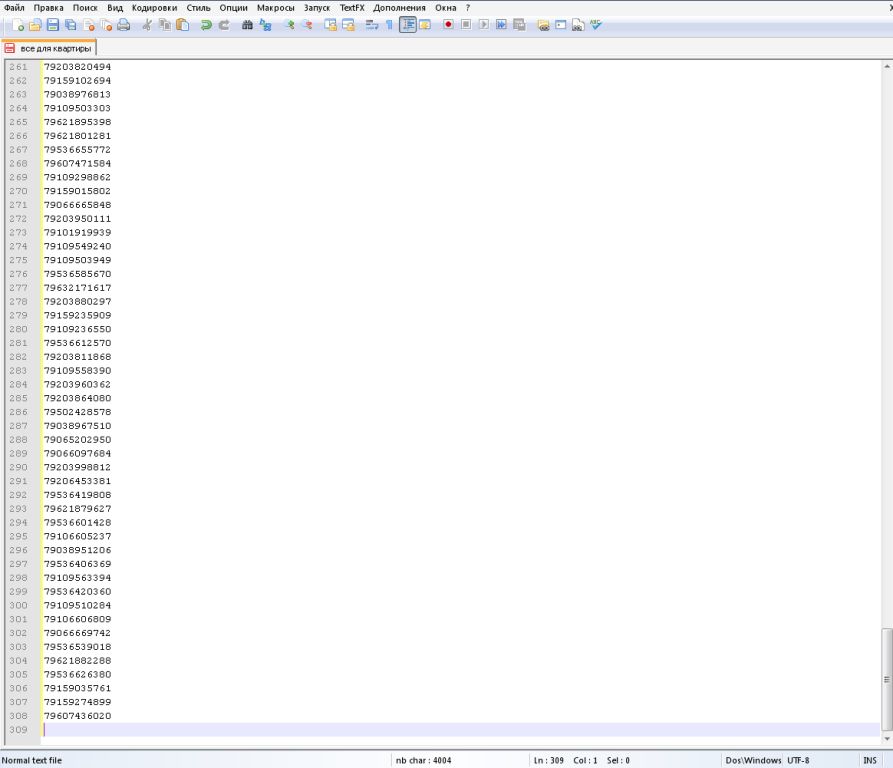The width and height of the screenshot is (893, 768).
Task: Click the Cut scissors icon
Action: coord(147,24)
